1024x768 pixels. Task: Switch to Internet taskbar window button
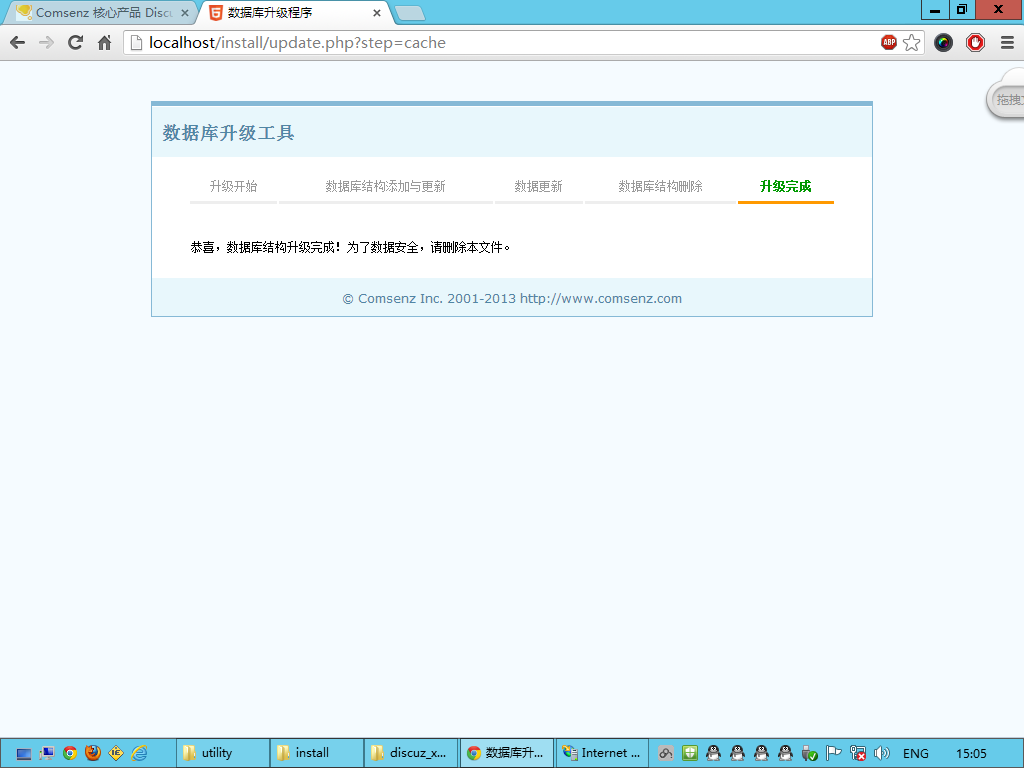[x=601, y=753]
